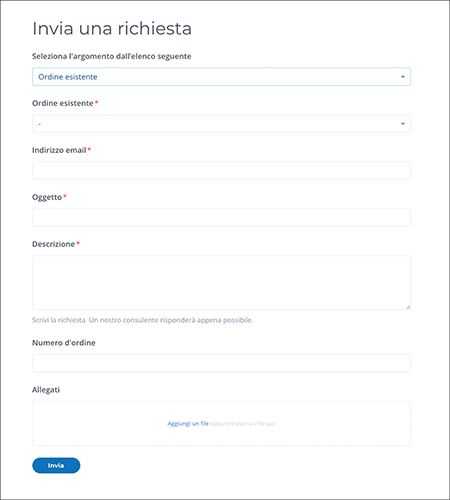Click the Invia una richiesta heading
Image resolution: width=450 pixels, height=500 pixels.
click(x=112, y=28)
